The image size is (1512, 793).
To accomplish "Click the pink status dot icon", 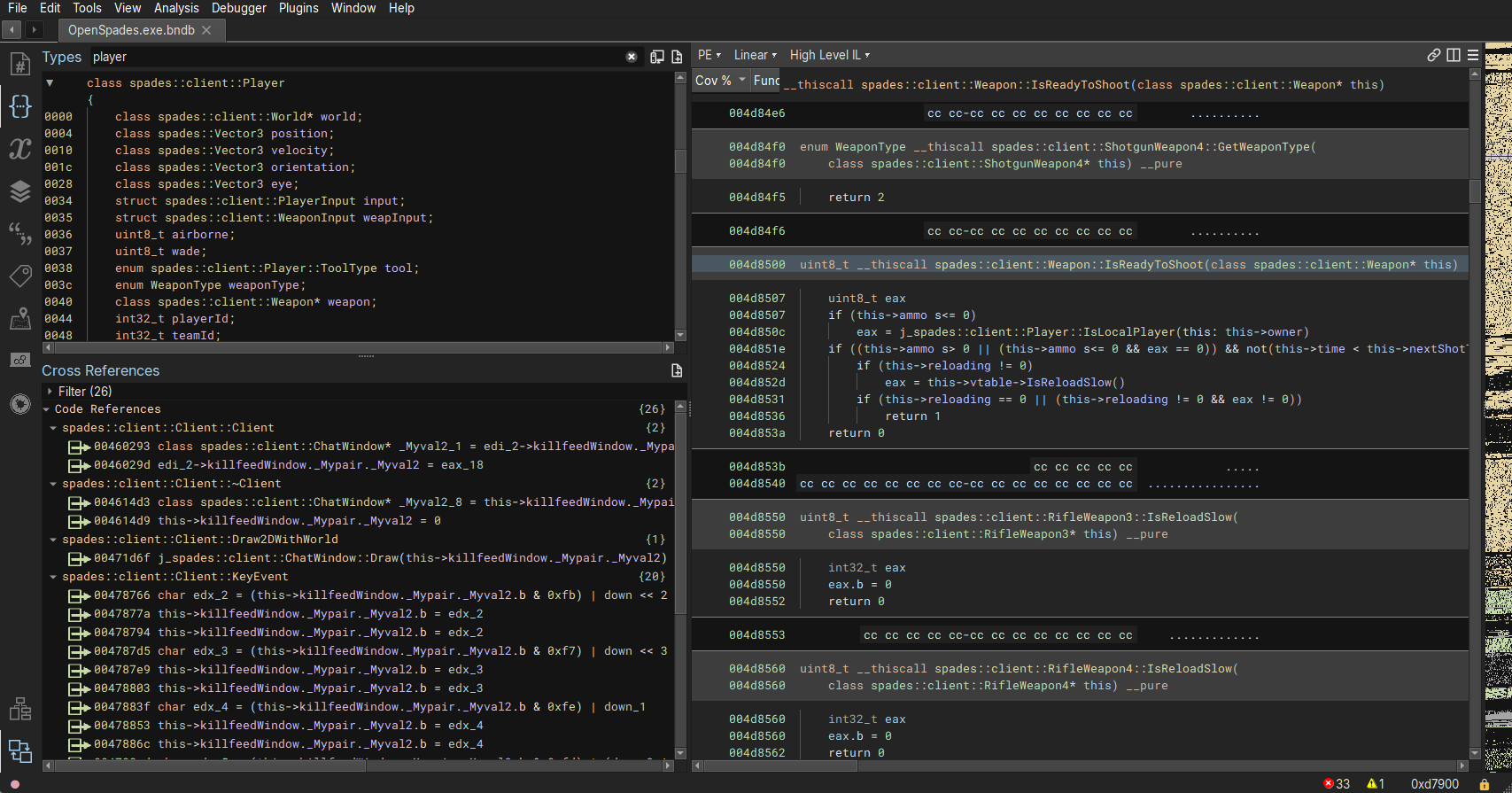I will pyautogui.click(x=15, y=784).
